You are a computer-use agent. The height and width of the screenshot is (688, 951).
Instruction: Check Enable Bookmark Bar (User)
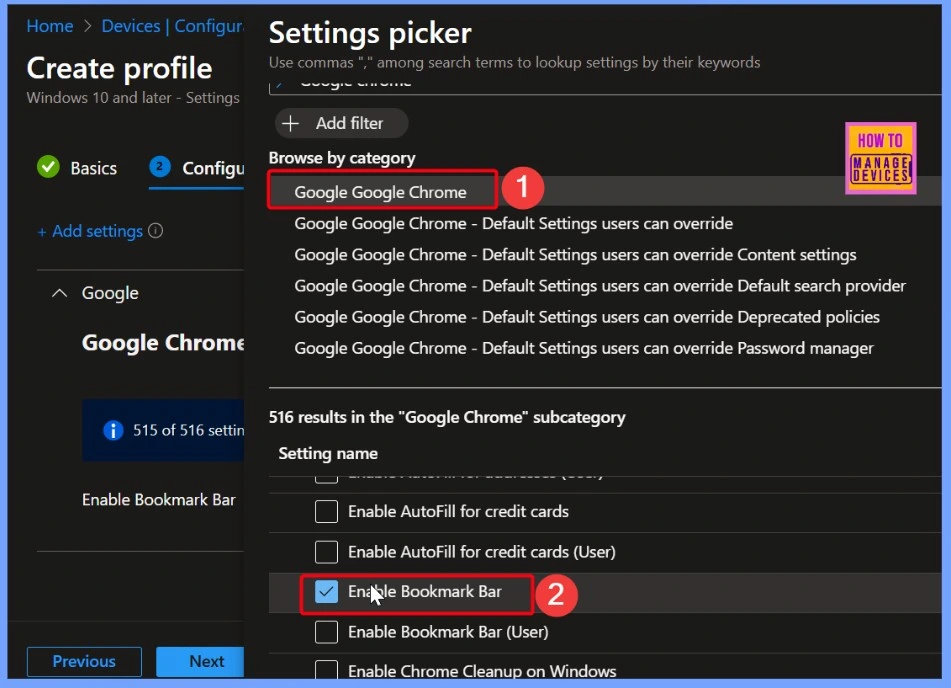tap(326, 632)
